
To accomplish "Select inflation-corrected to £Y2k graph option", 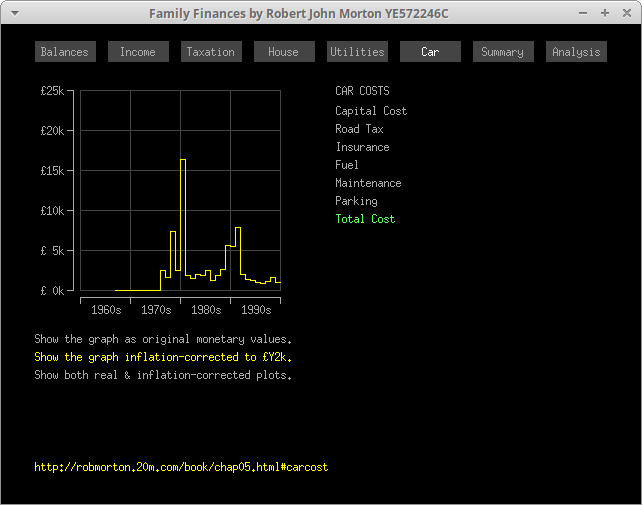I will [163, 357].
